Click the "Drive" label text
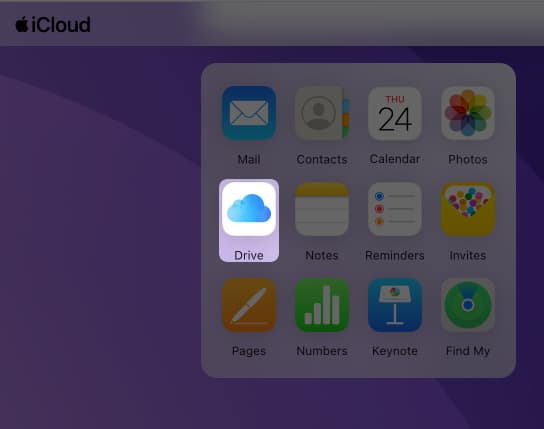The image size is (544, 429). tap(249, 255)
